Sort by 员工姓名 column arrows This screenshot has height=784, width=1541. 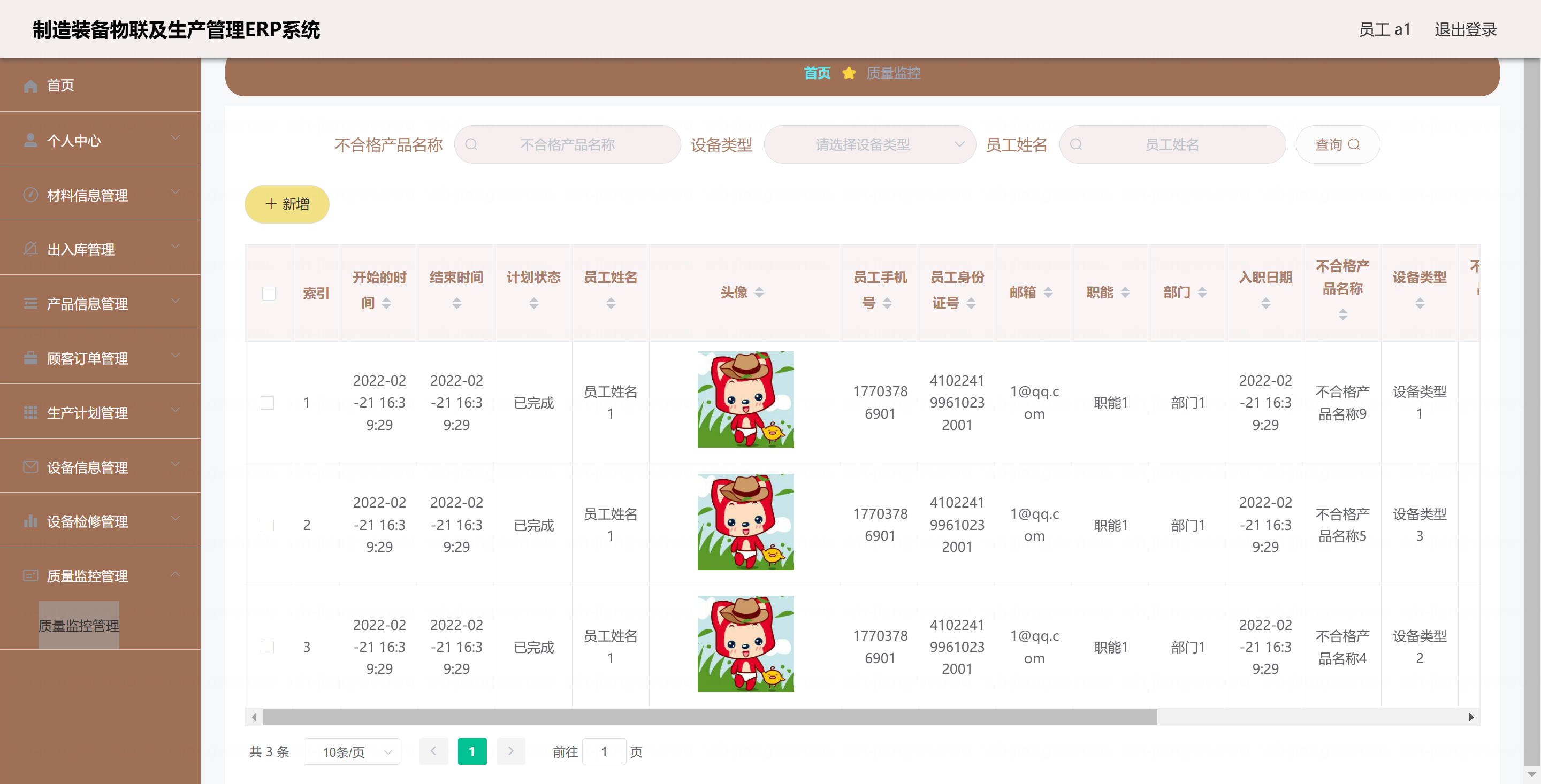(x=611, y=303)
